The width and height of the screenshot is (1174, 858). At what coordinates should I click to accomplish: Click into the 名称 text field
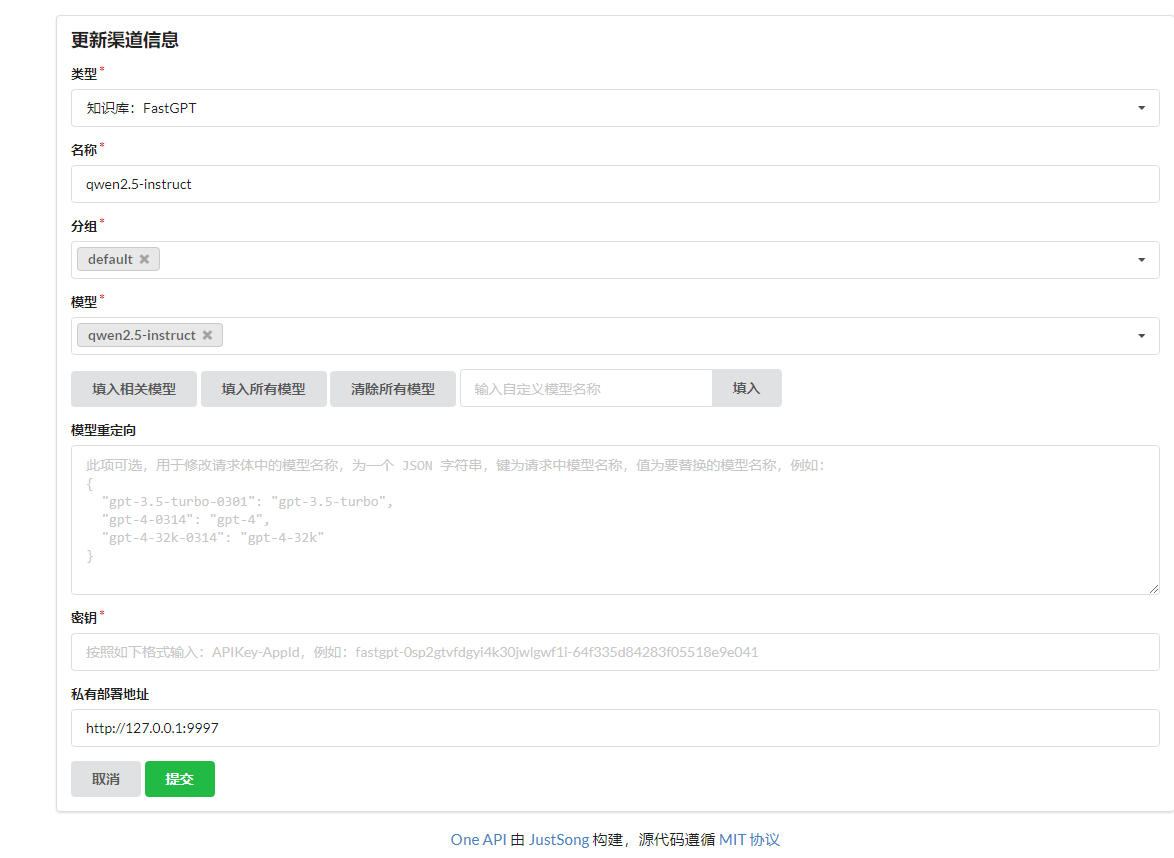tap(615, 184)
